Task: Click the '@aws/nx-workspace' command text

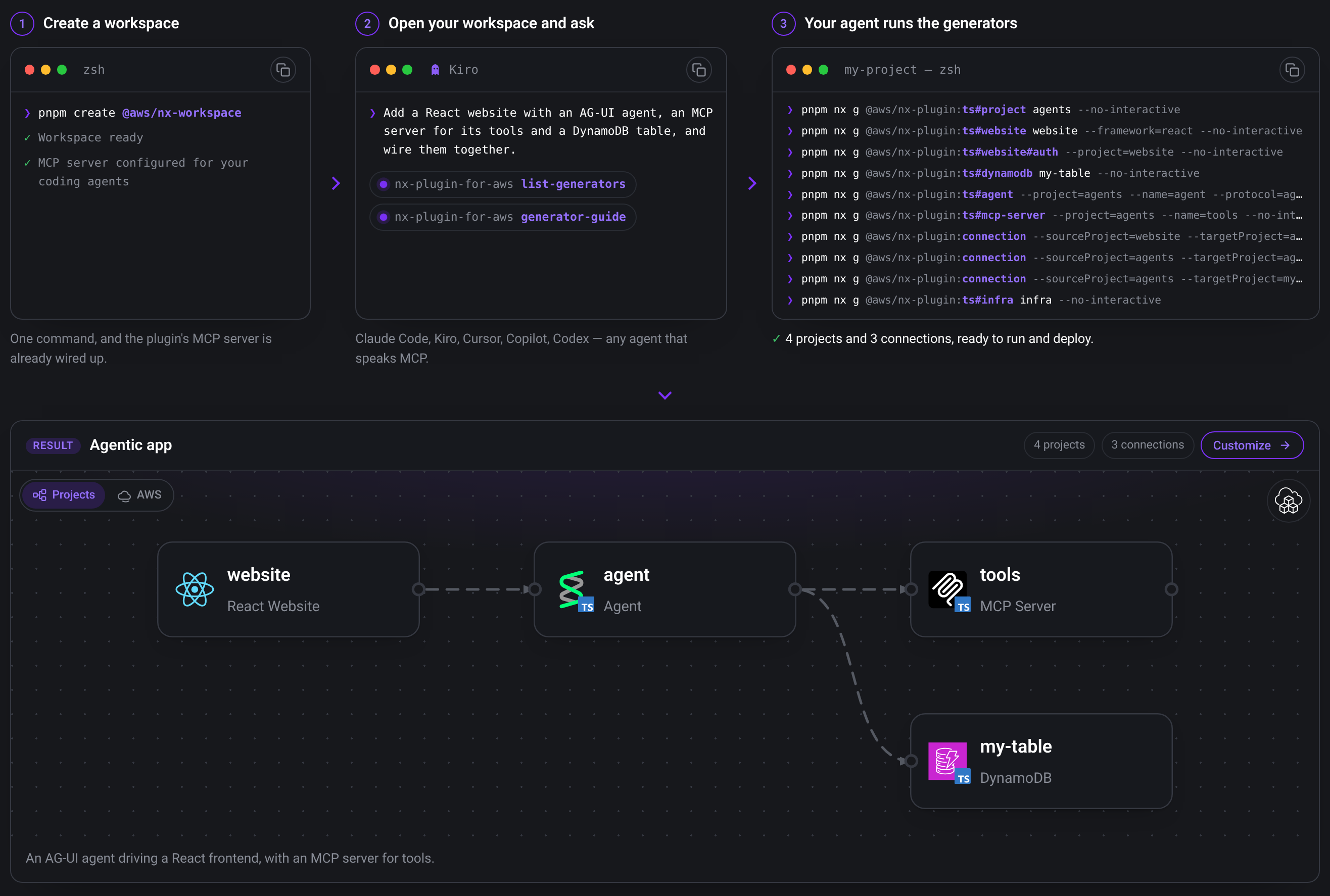Action: pos(182,113)
